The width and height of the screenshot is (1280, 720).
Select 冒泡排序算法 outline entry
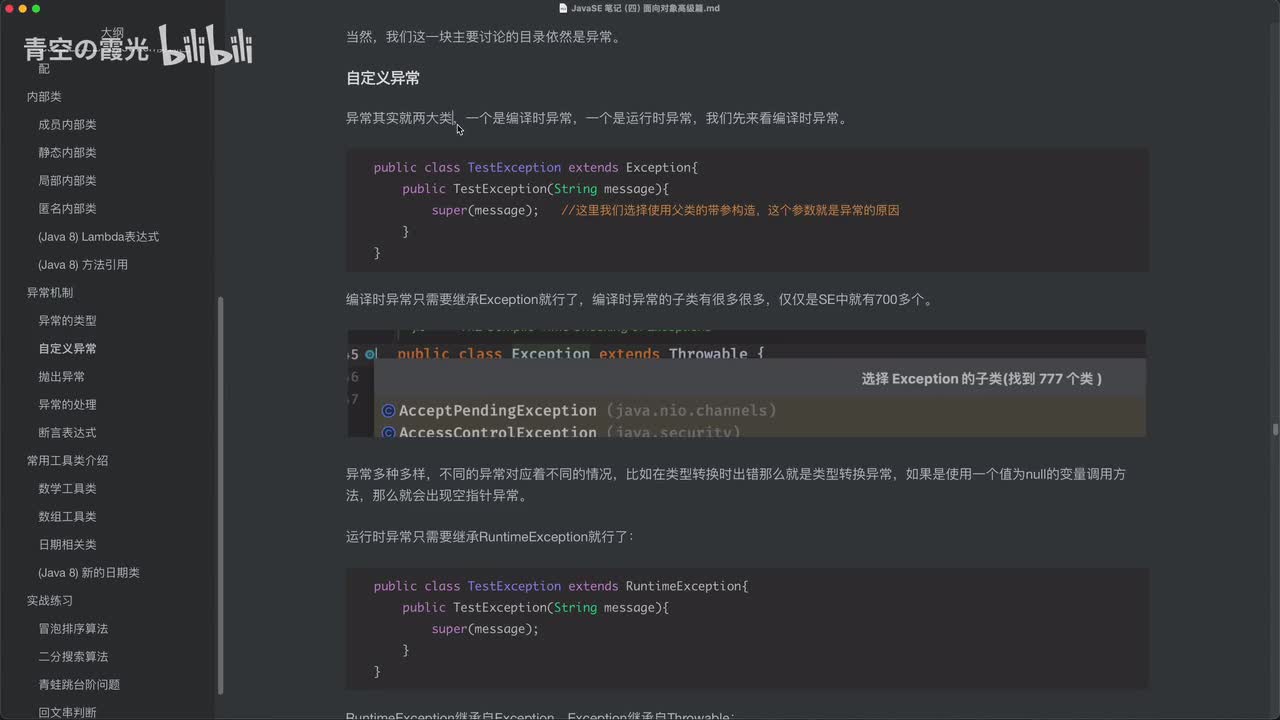coord(73,629)
